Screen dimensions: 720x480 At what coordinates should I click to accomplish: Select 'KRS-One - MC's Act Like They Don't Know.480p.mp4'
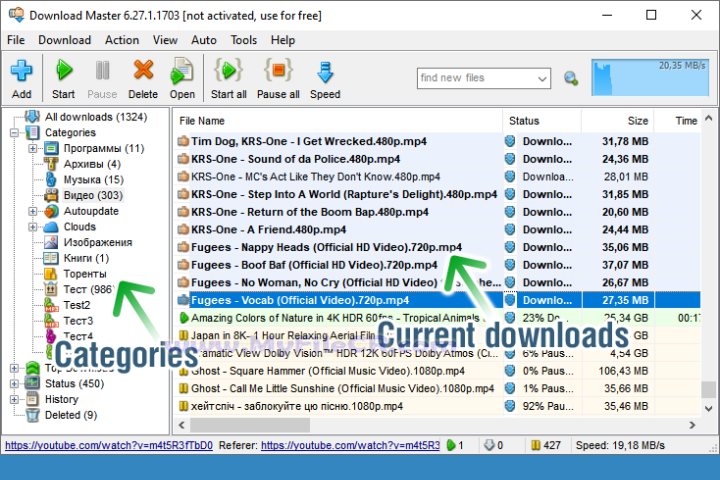(315, 177)
